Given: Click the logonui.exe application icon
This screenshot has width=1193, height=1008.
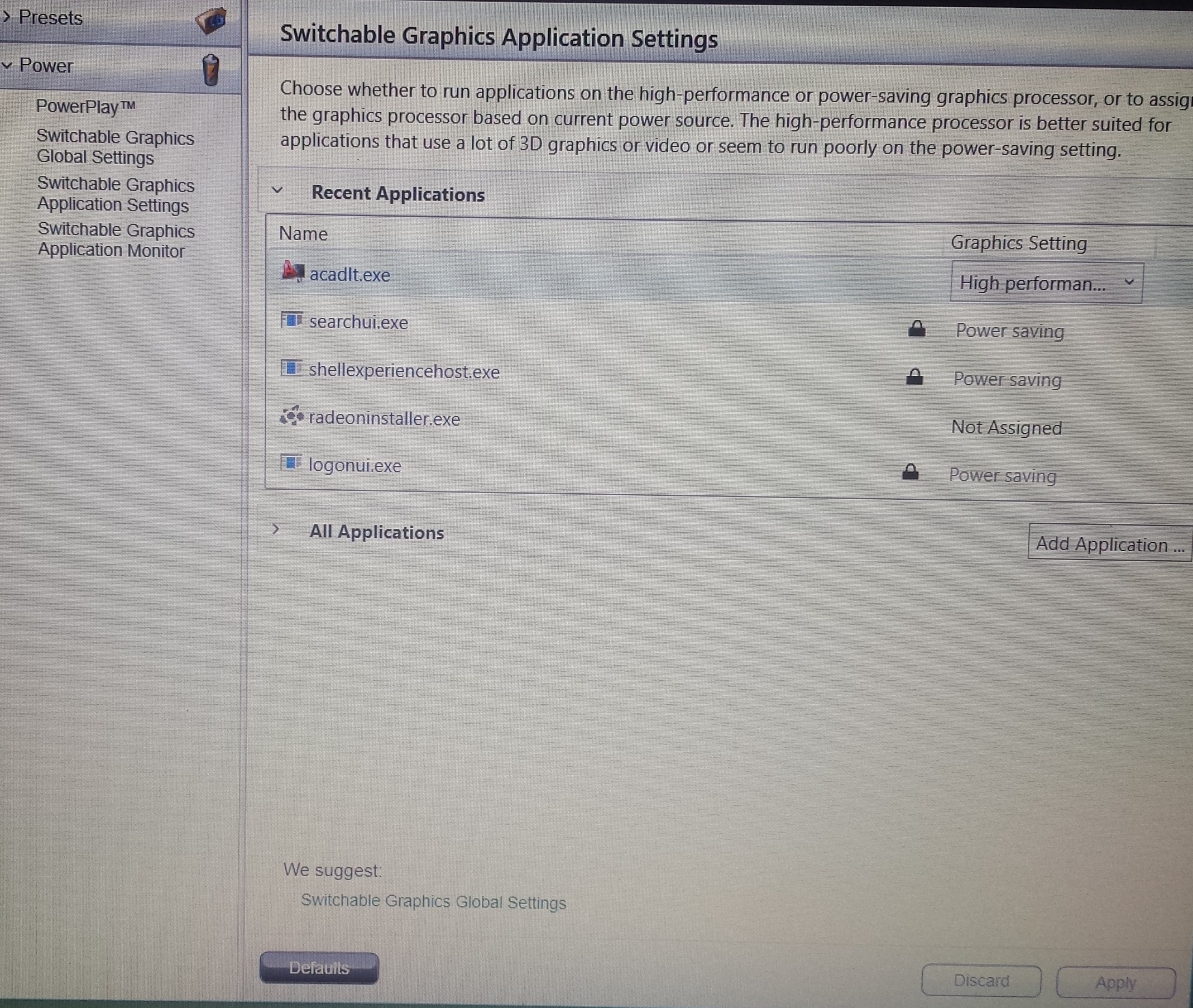Looking at the screenshot, I should 291,462.
